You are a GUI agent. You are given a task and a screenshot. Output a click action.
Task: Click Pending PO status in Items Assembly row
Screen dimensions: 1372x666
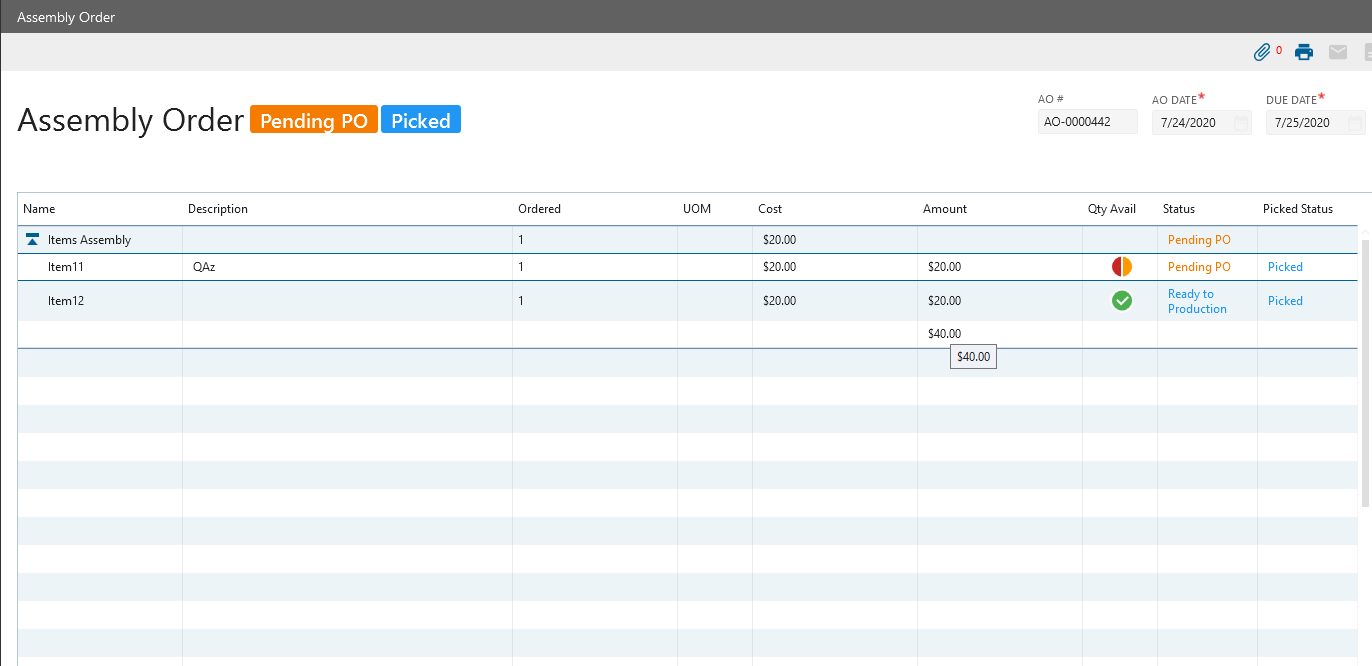(1199, 240)
